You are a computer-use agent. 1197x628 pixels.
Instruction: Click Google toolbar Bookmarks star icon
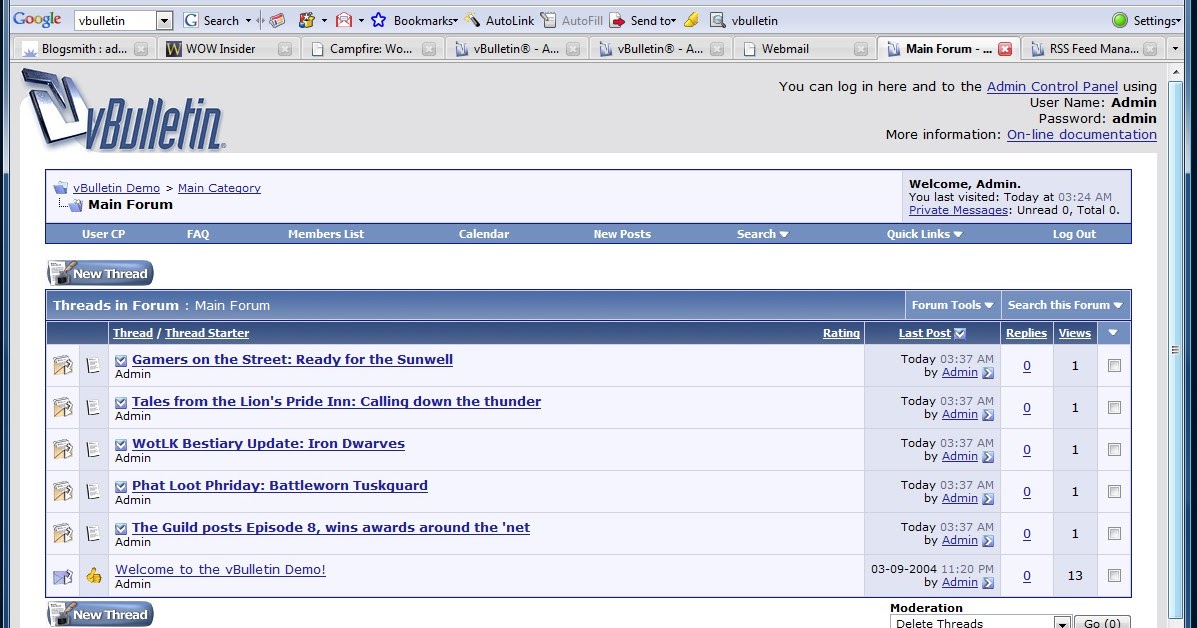pyautogui.click(x=379, y=21)
